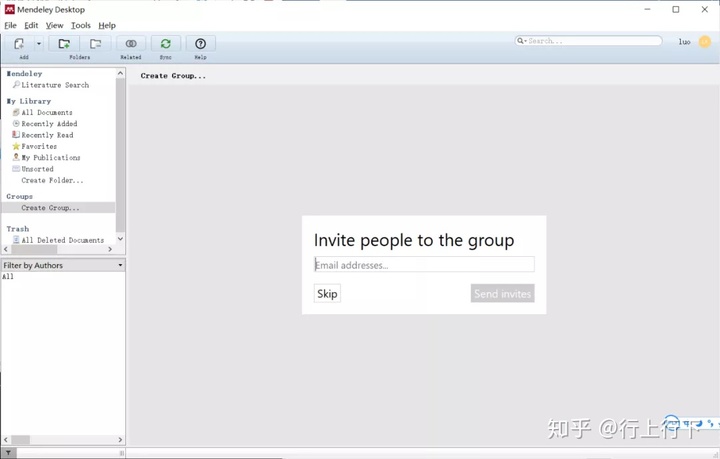Click the Mendeley Desktop app logo icon
The height and width of the screenshot is (459, 720).
pos(9,9)
